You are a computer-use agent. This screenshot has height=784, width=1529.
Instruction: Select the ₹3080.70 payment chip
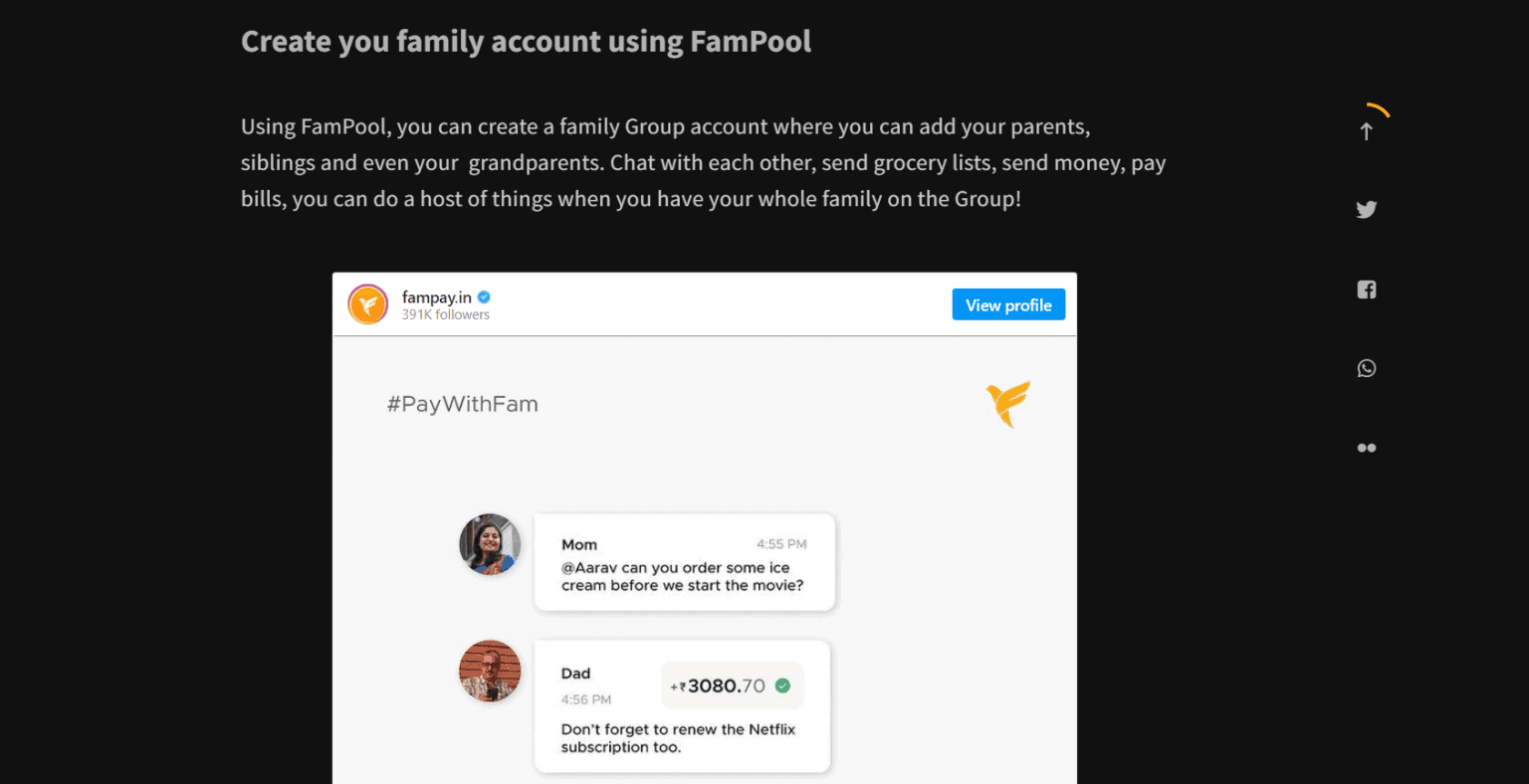732,685
